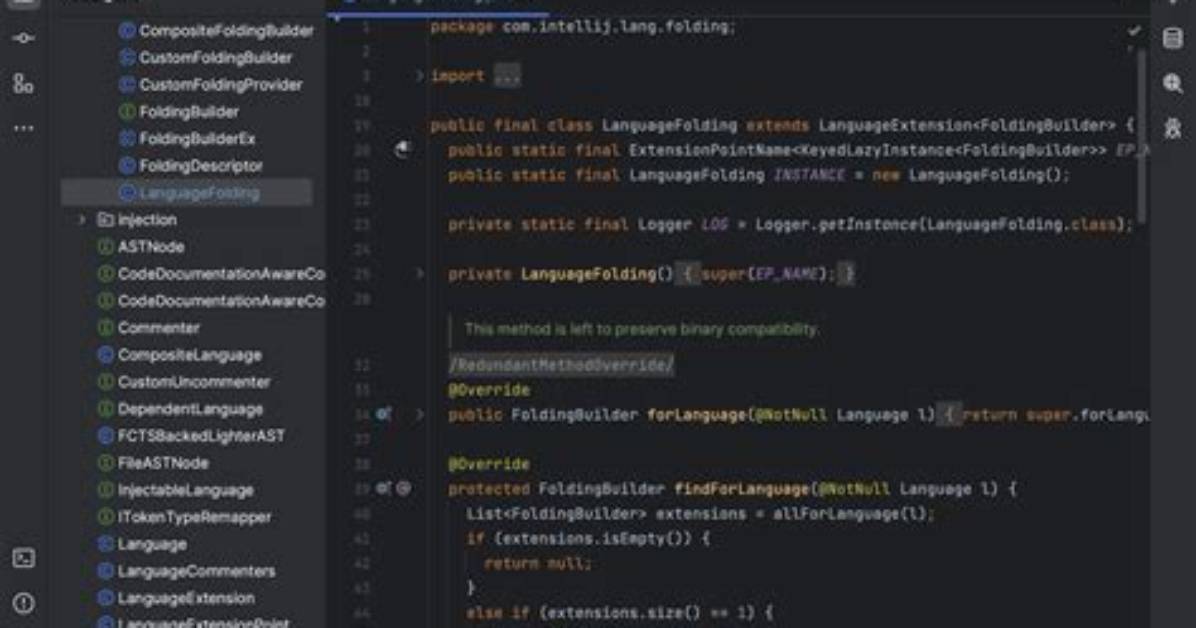Click round red gutter icon on findForLanguage line
Image resolution: width=1196 pixels, height=628 pixels.
click(403, 488)
